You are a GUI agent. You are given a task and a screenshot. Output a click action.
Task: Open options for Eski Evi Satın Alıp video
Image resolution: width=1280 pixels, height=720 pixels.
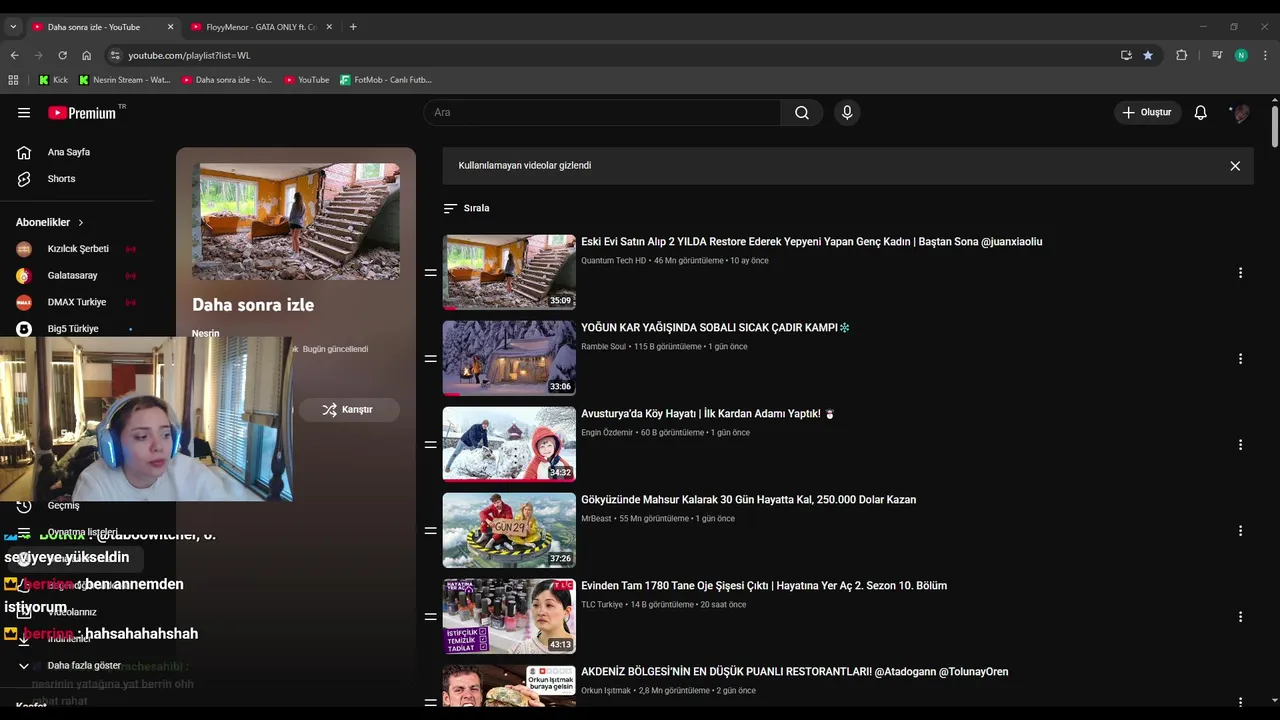pyautogui.click(x=1240, y=273)
